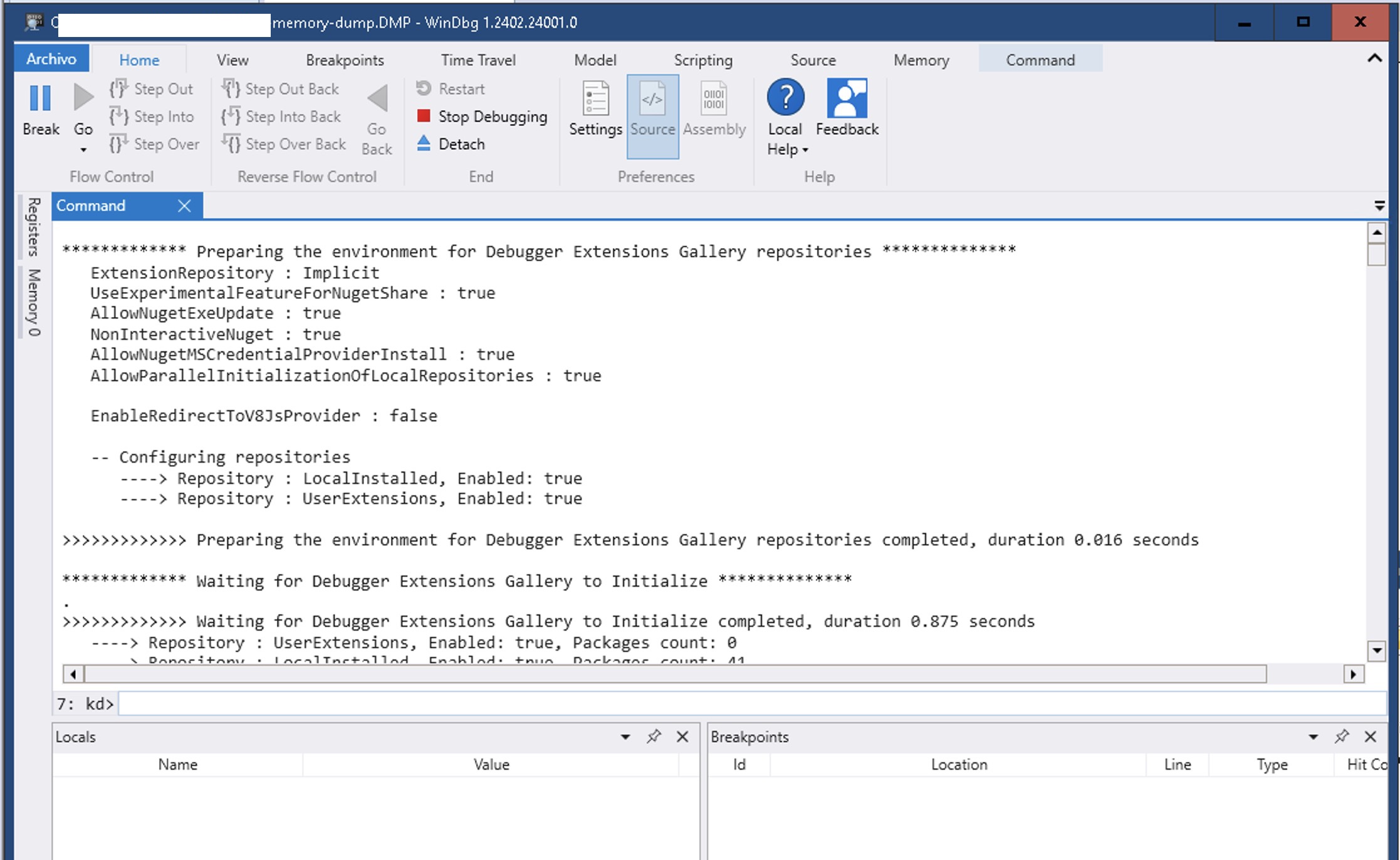Click the command output scroll up arrow
Viewport: 1400px width, 860px height.
point(1377,233)
